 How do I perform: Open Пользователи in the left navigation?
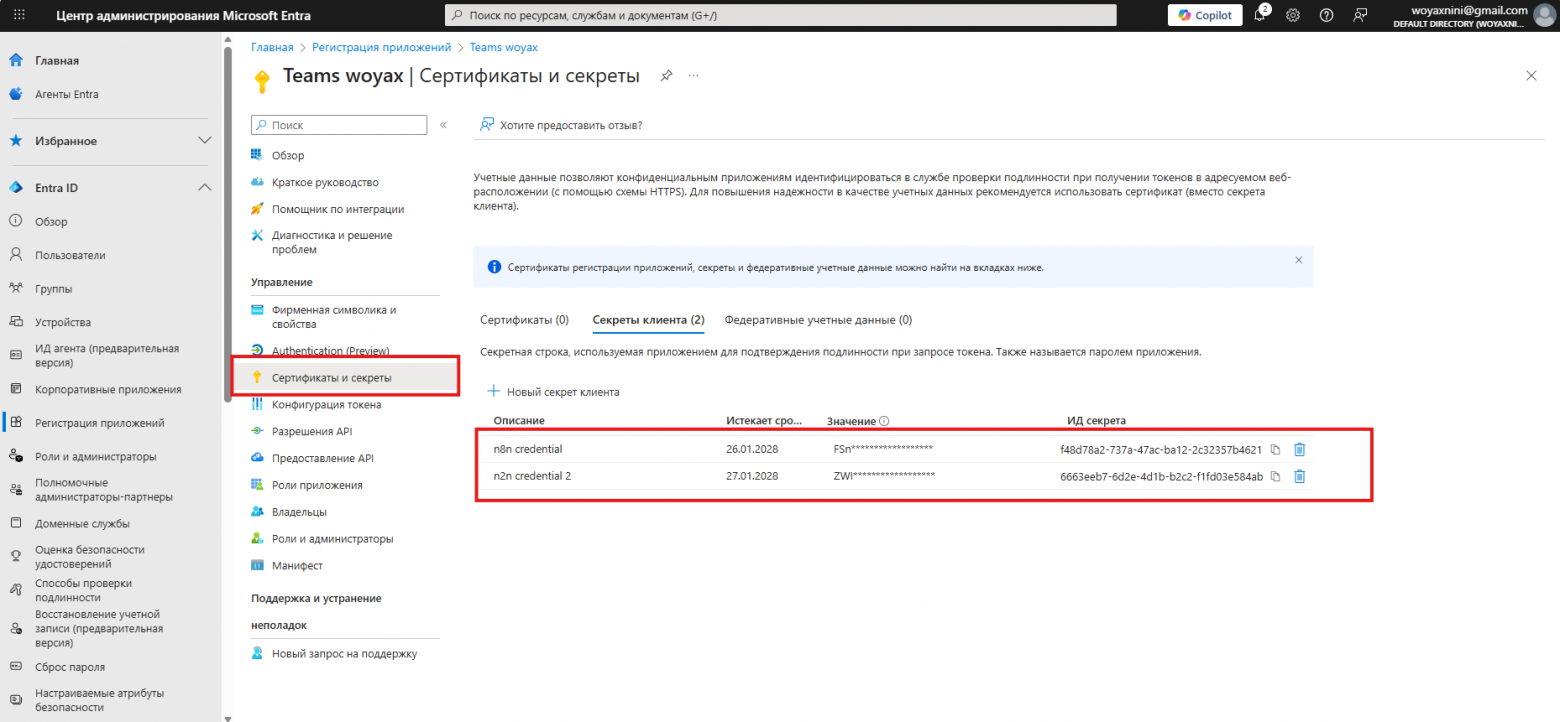click(x=70, y=255)
